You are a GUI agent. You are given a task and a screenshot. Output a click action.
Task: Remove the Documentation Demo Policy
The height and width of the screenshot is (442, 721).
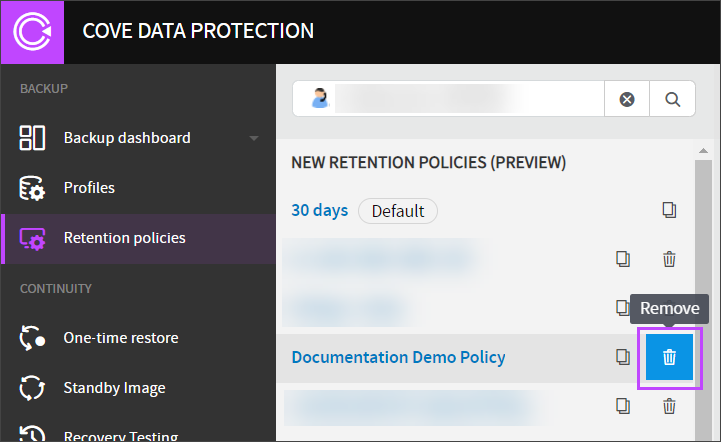[670, 357]
